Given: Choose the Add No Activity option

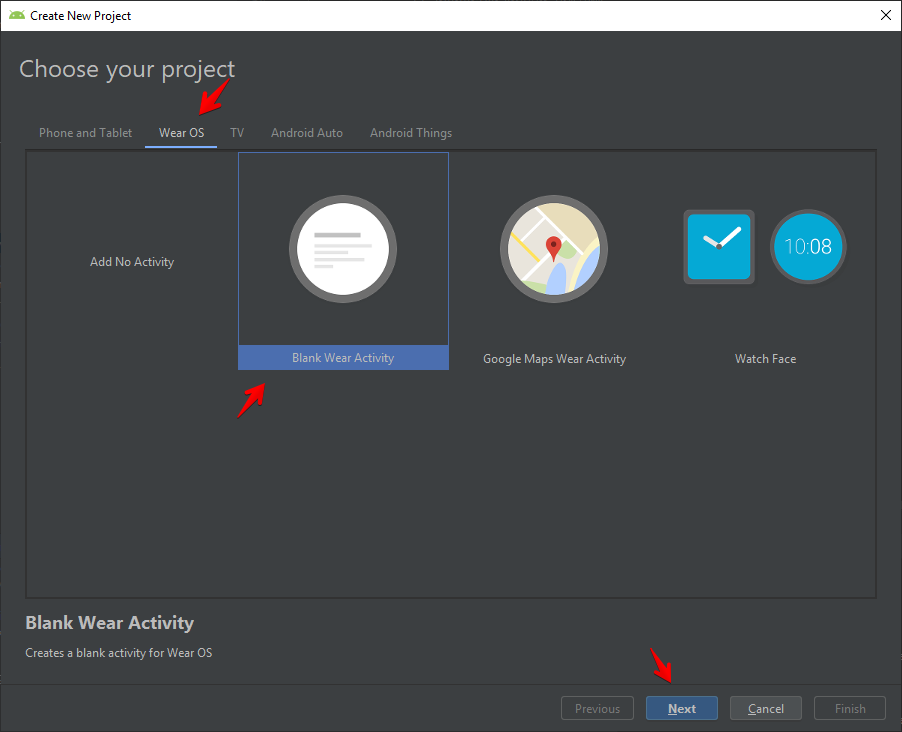Looking at the screenshot, I should [x=132, y=262].
